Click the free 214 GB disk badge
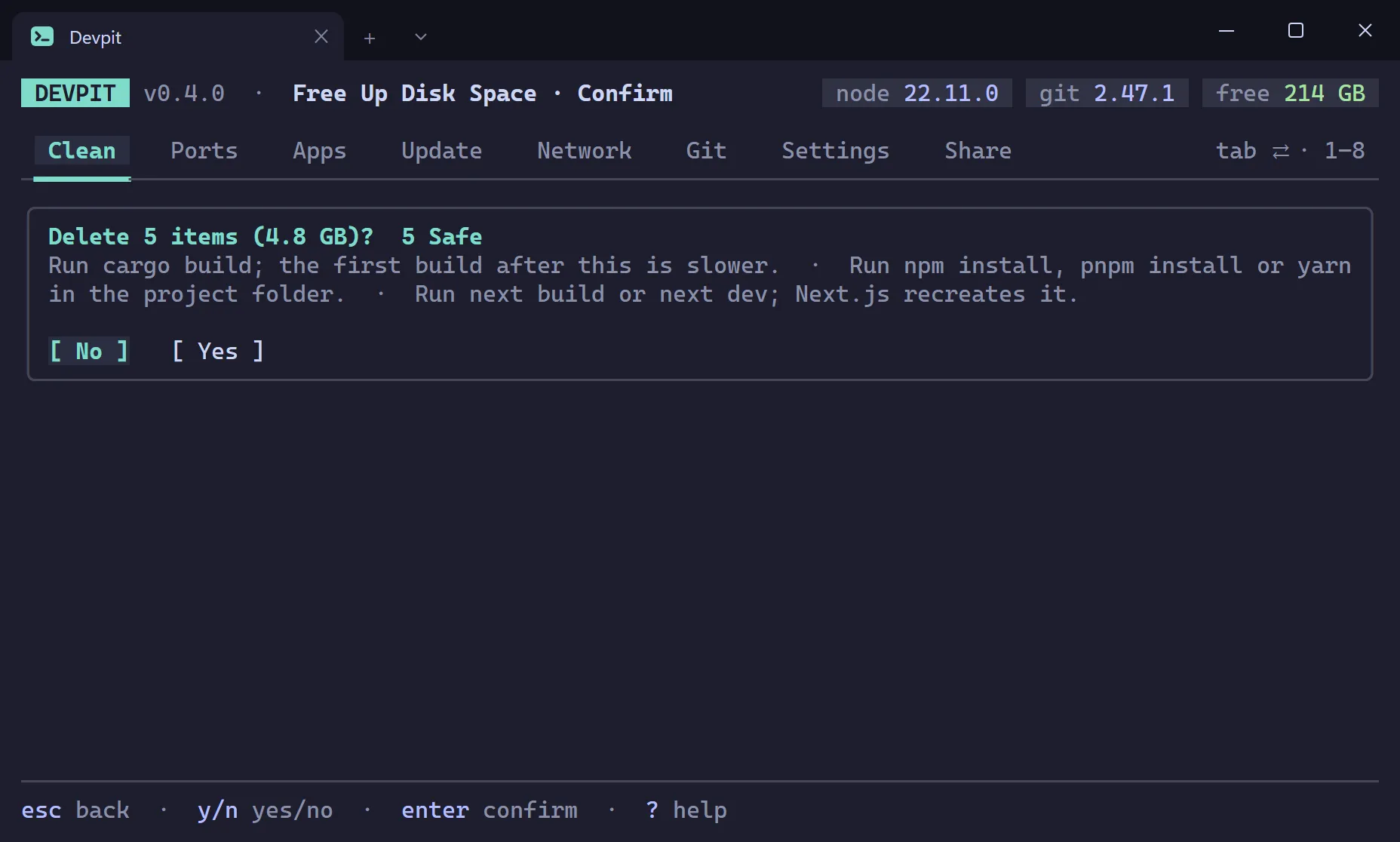The height and width of the screenshot is (842, 1400). (x=1291, y=93)
